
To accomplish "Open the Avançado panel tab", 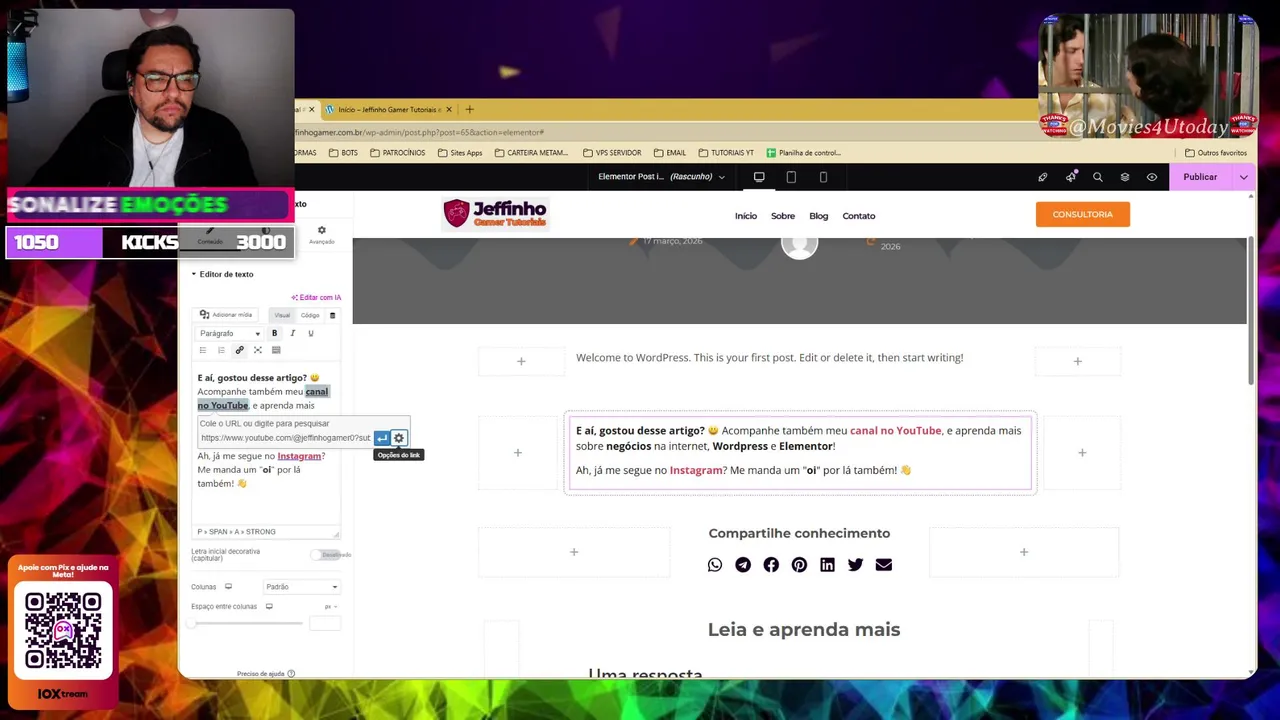I will pyautogui.click(x=322, y=235).
